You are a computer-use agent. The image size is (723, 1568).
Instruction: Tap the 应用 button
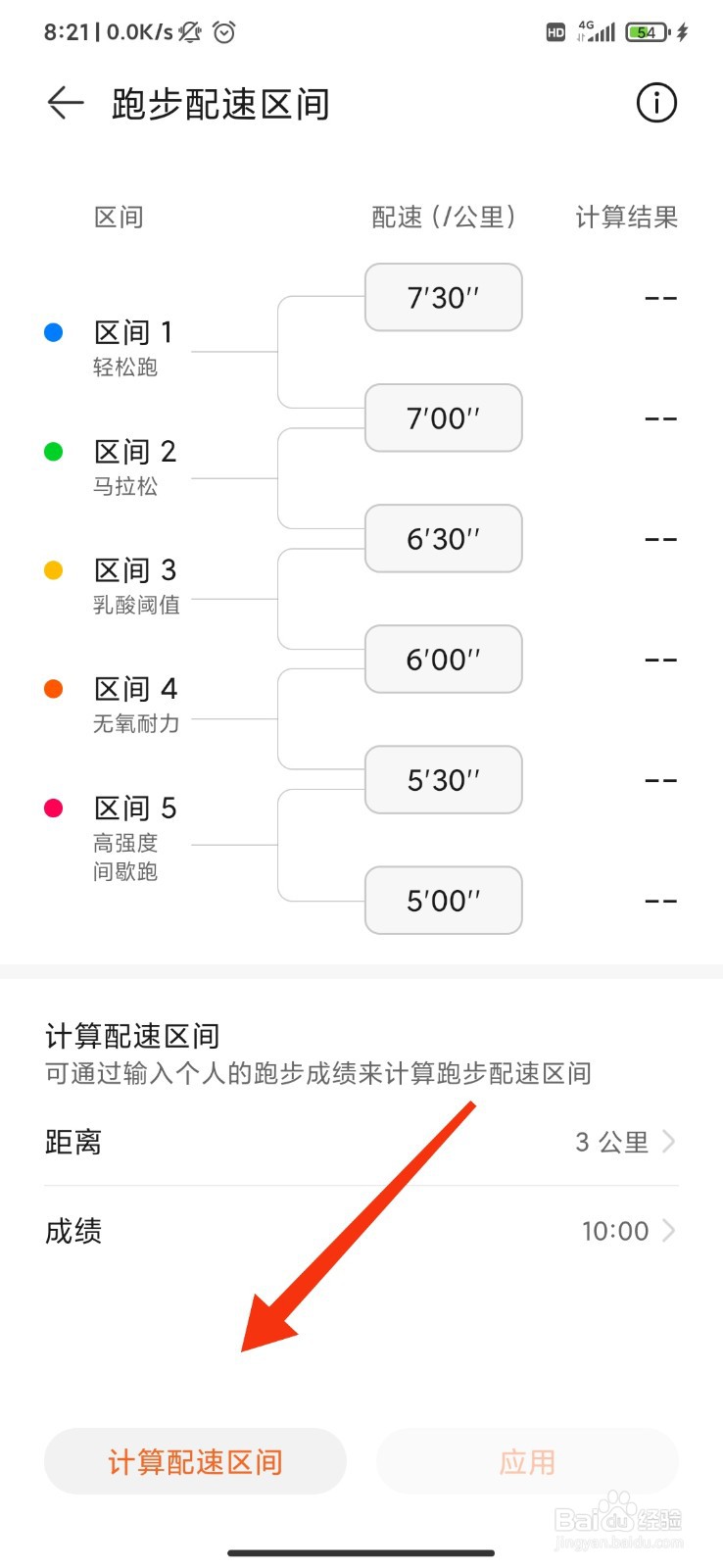[527, 1461]
